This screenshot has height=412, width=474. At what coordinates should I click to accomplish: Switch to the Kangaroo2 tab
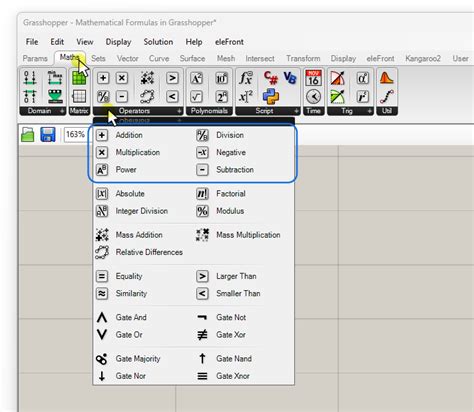click(423, 58)
